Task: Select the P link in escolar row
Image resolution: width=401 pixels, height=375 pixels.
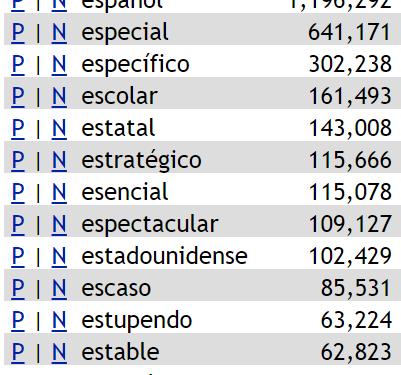Action: tap(18, 96)
